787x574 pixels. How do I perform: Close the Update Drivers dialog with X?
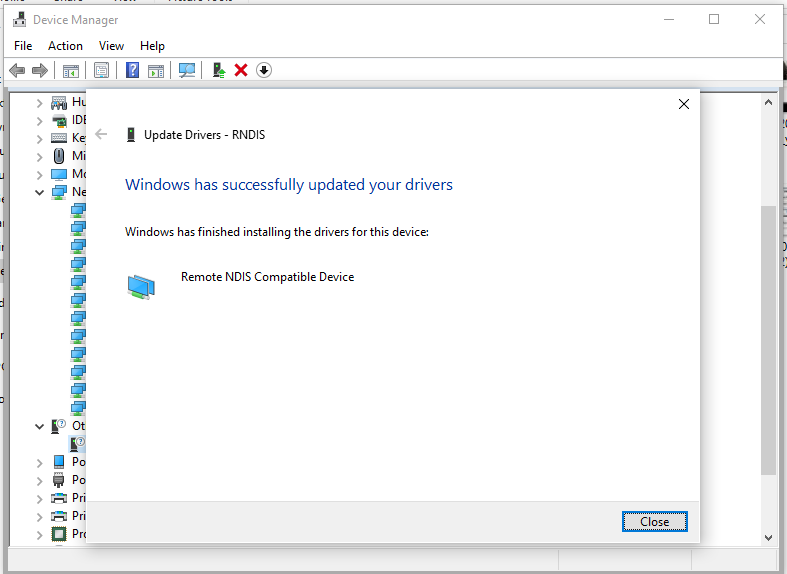[684, 104]
